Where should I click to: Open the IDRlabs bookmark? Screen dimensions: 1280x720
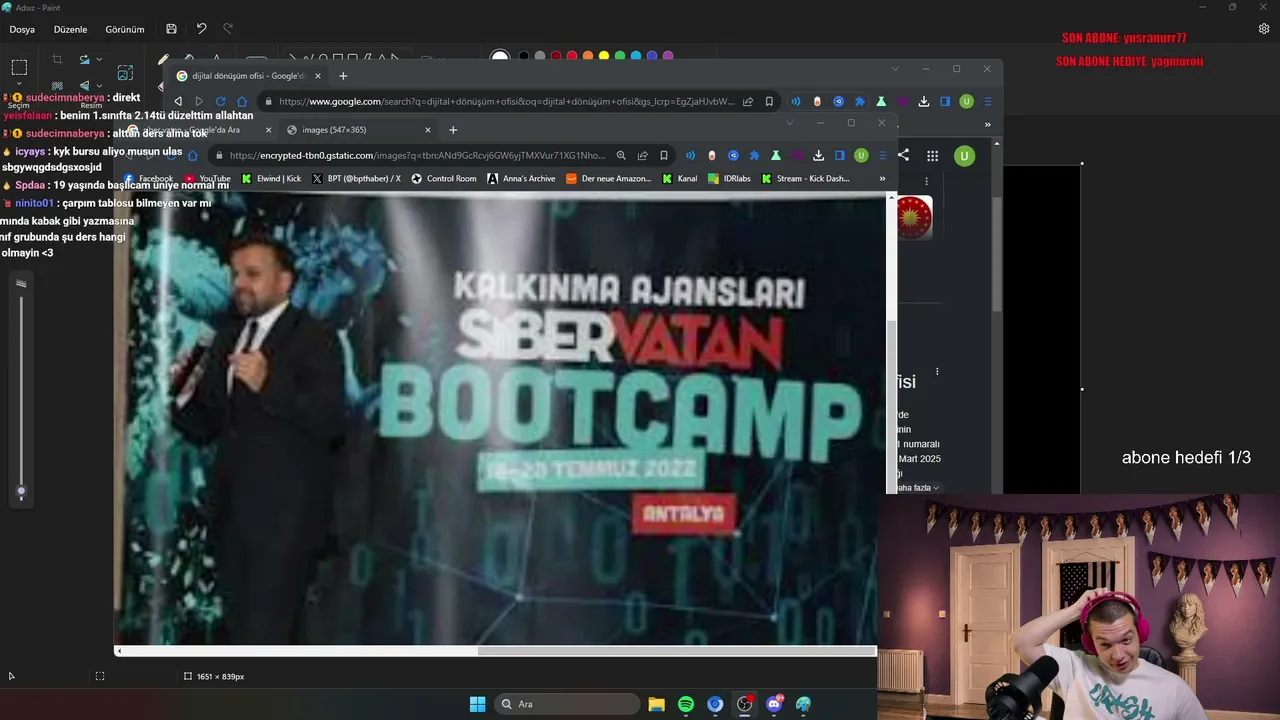point(729,179)
